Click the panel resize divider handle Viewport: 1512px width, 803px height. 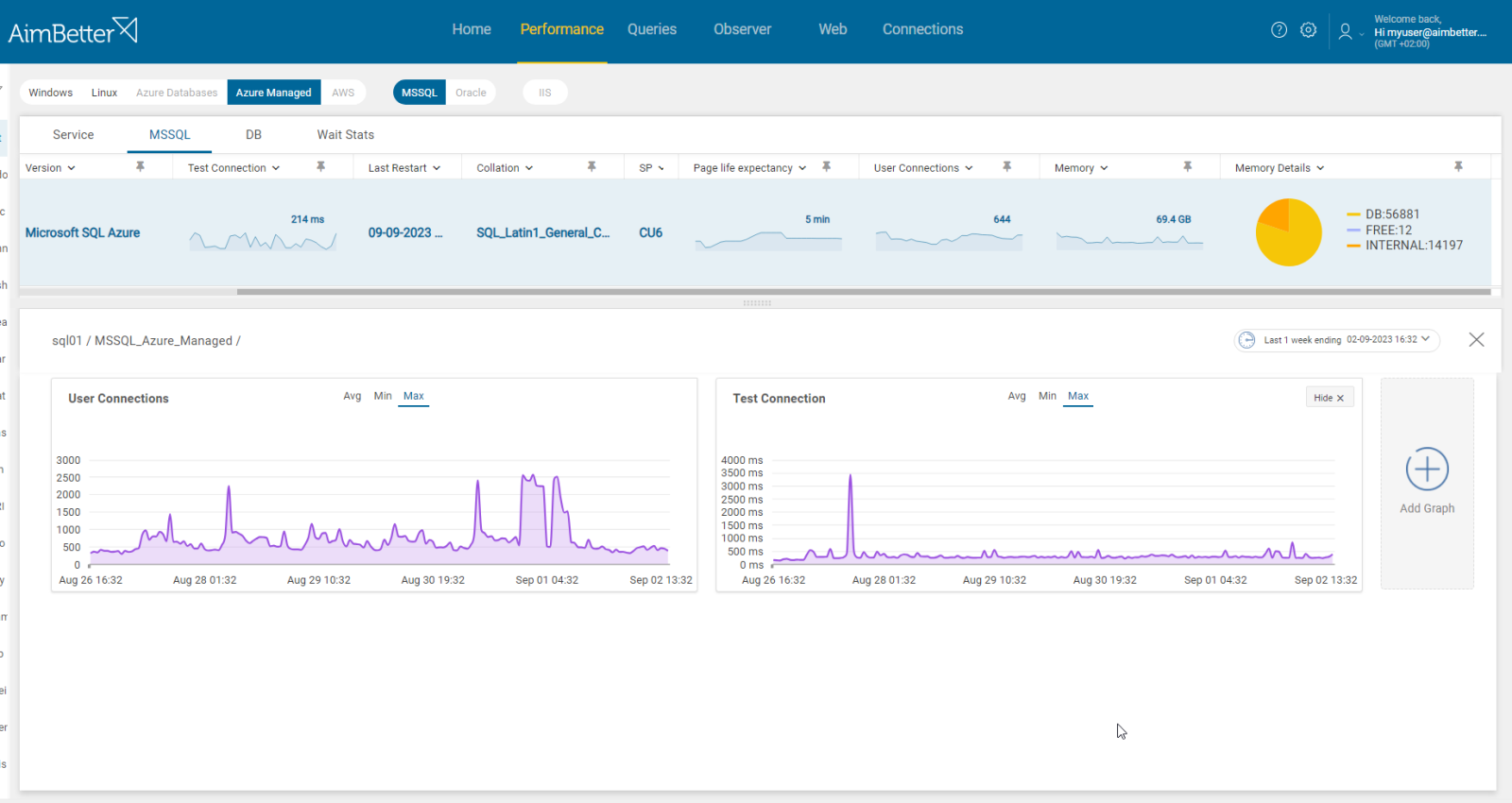pyautogui.click(x=757, y=303)
